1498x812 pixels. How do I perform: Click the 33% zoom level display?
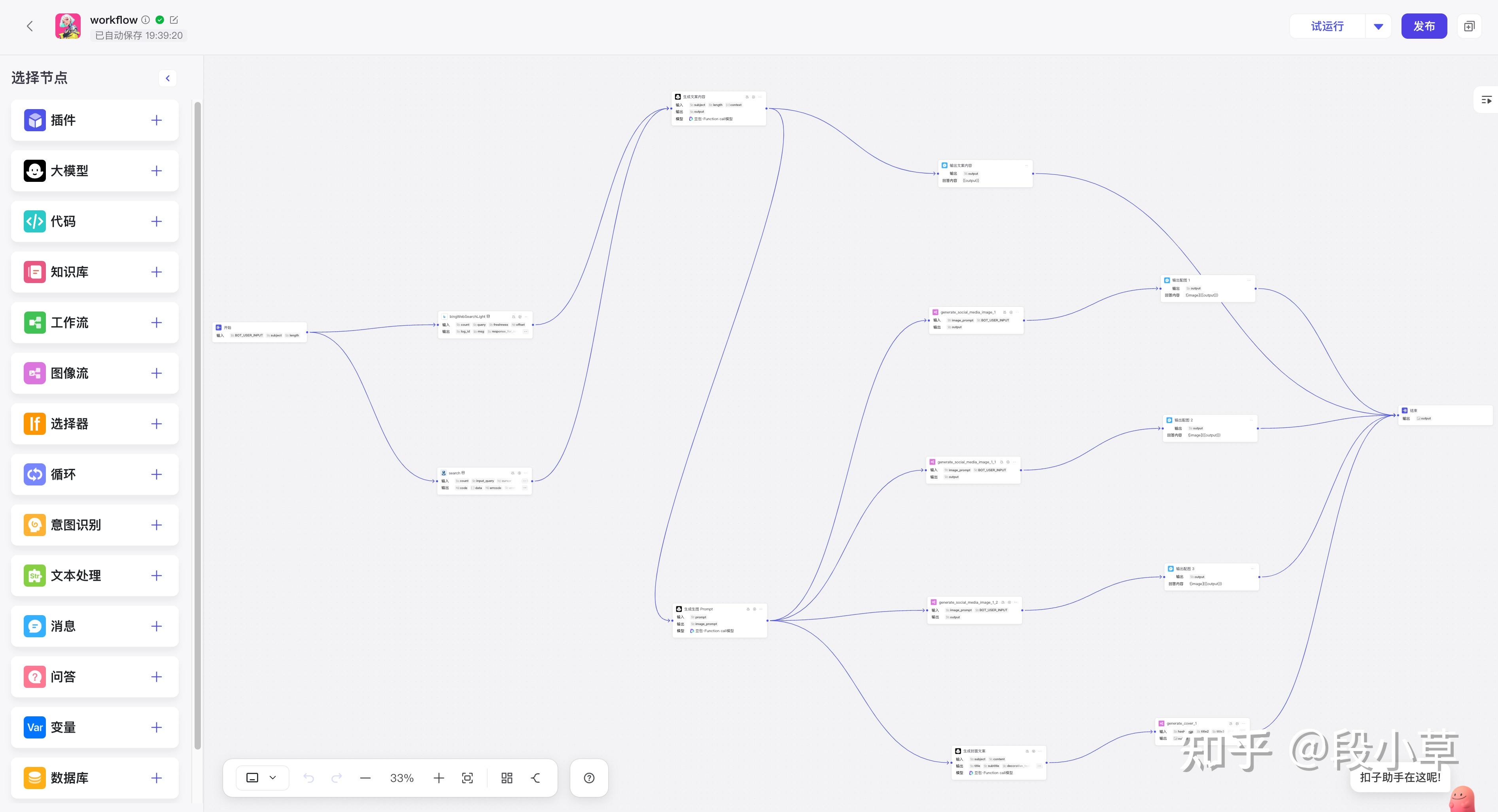coord(402,778)
